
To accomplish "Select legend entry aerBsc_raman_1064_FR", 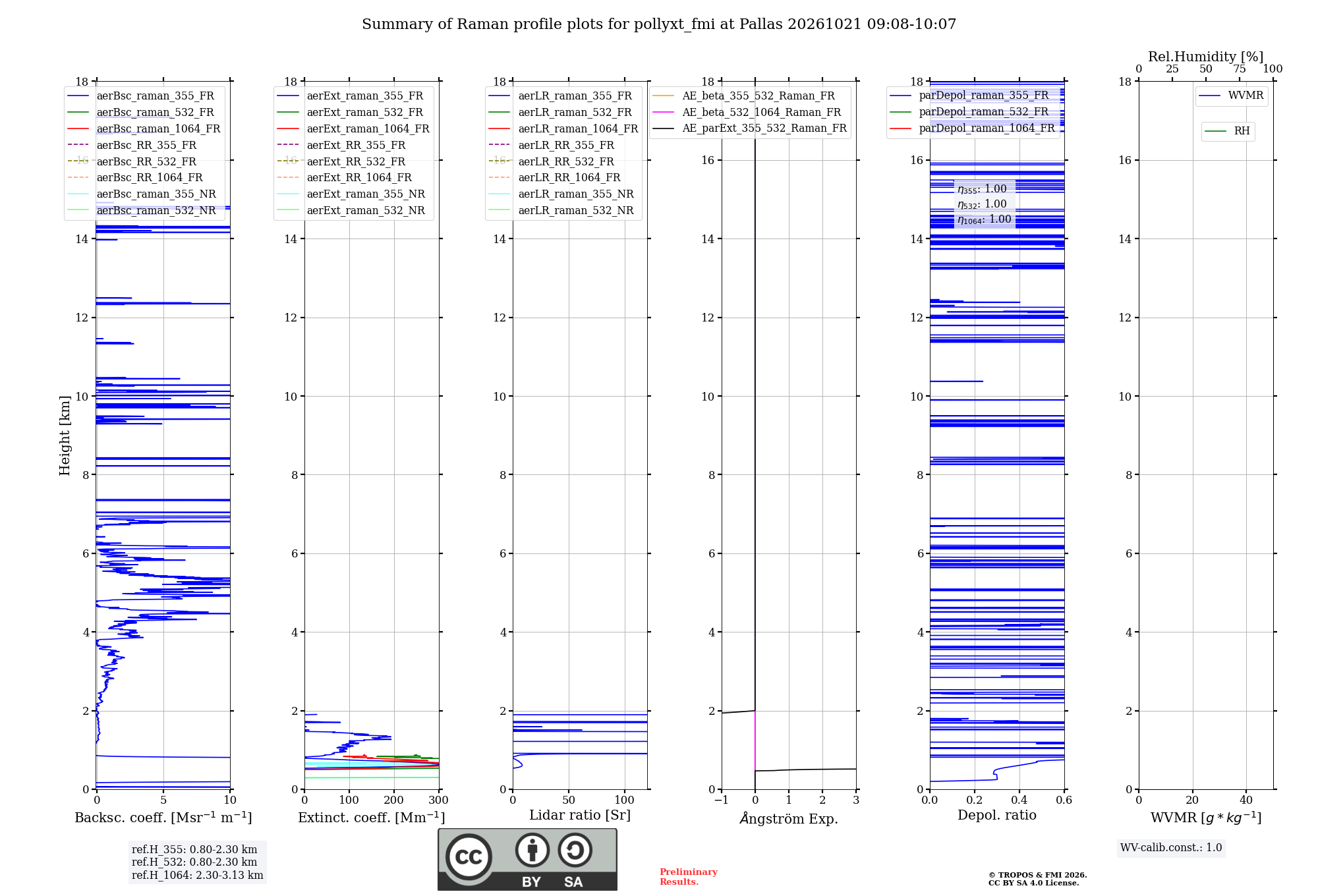I will (144, 129).
